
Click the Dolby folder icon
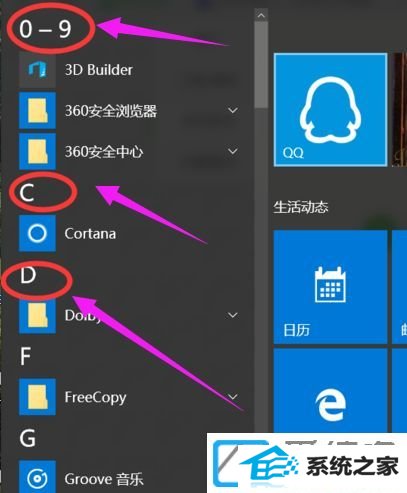(x=37, y=315)
